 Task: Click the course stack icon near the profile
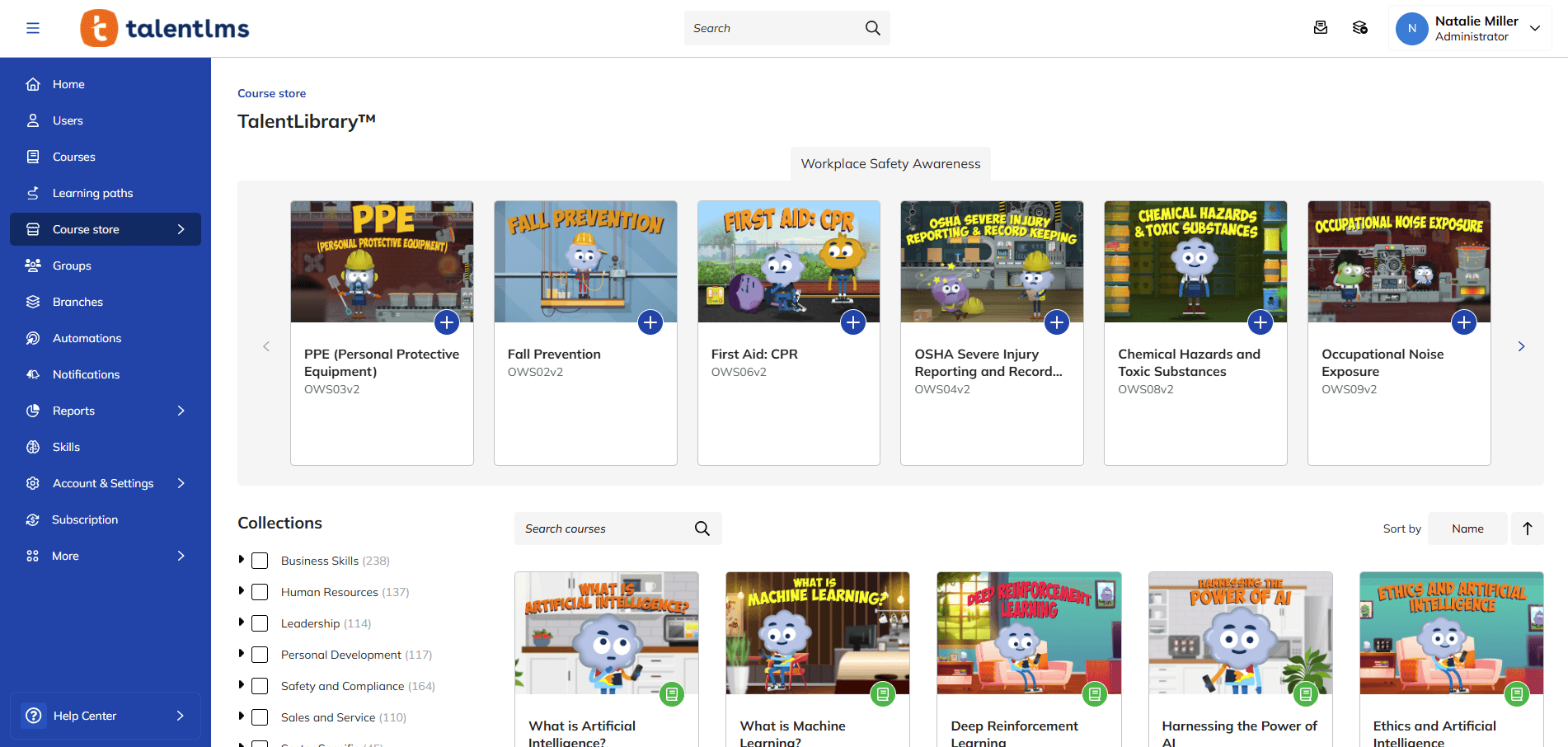(x=1360, y=27)
